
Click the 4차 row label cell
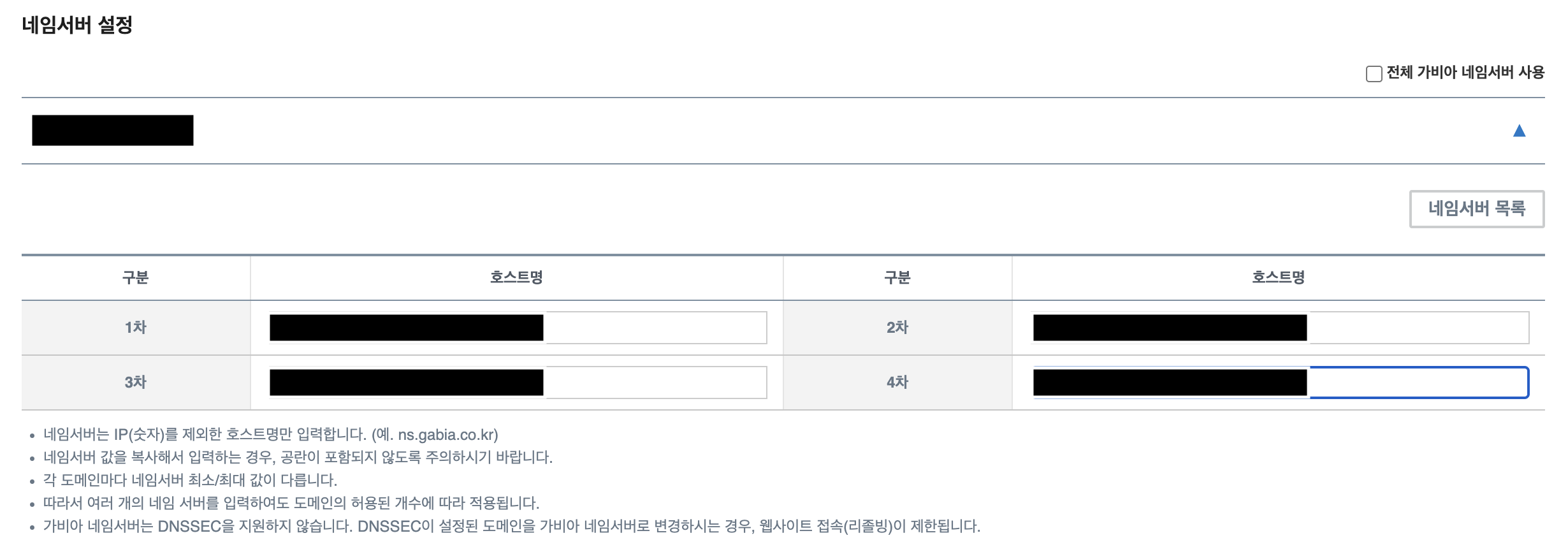click(896, 383)
